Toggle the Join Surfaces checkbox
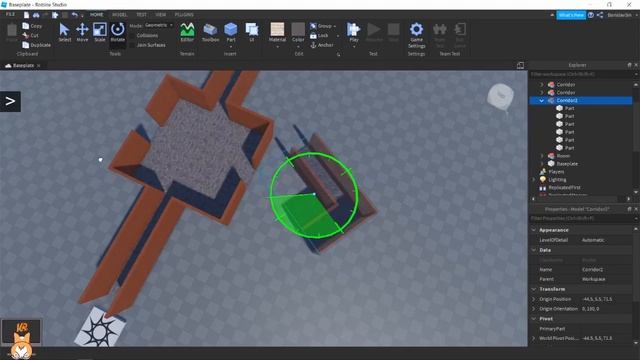 pos(132,45)
